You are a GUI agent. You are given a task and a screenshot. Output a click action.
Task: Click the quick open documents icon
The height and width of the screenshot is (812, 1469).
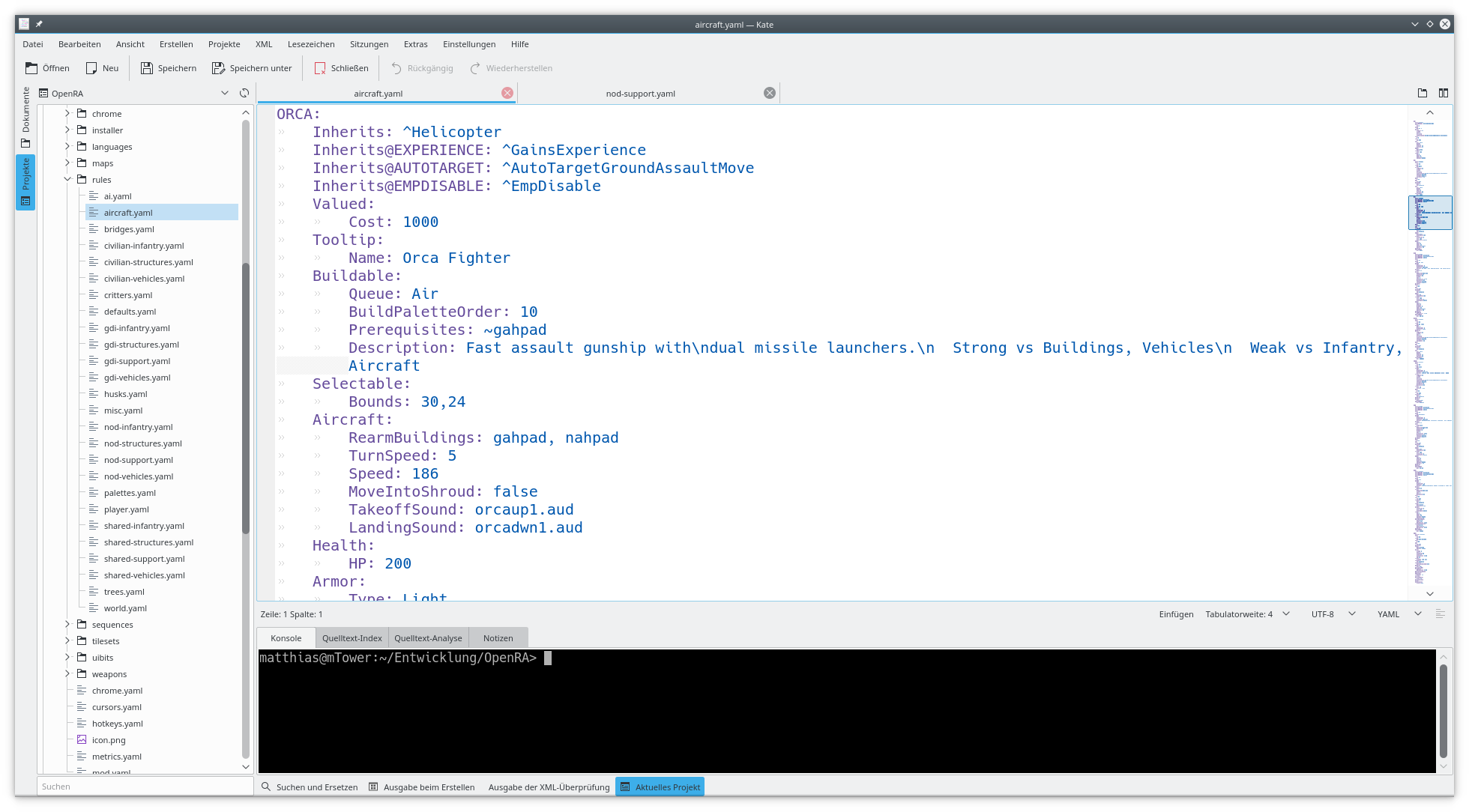pos(1423,93)
